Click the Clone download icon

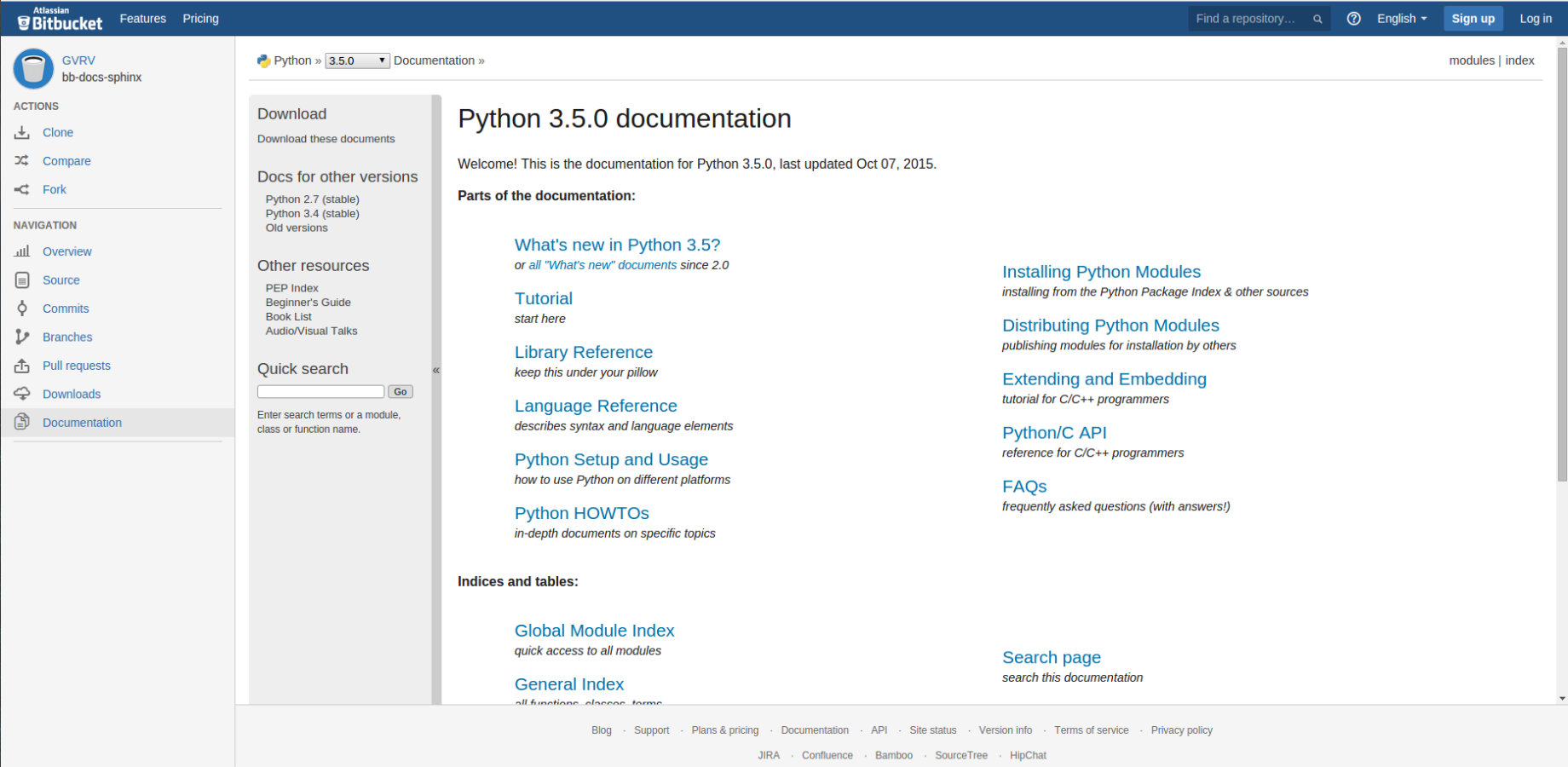(22, 132)
